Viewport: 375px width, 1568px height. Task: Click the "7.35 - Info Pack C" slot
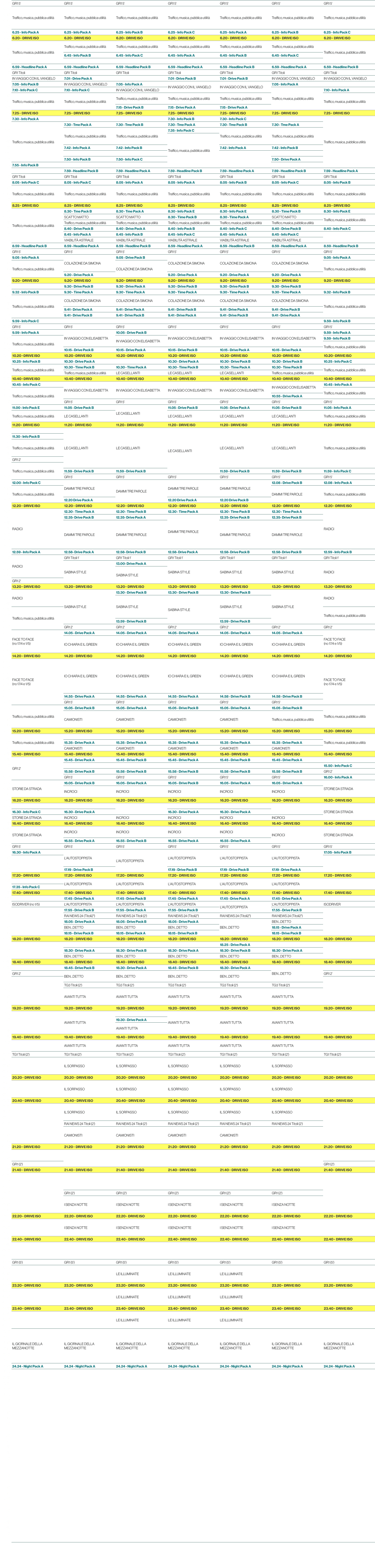[181, 130]
